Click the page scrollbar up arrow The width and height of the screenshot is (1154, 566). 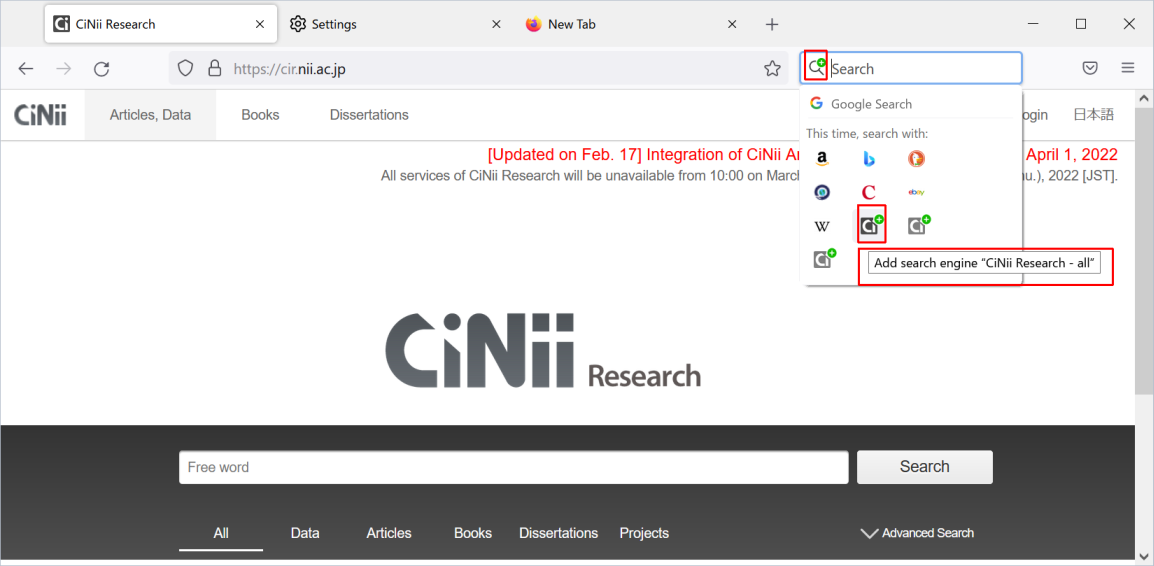[x=1143, y=98]
